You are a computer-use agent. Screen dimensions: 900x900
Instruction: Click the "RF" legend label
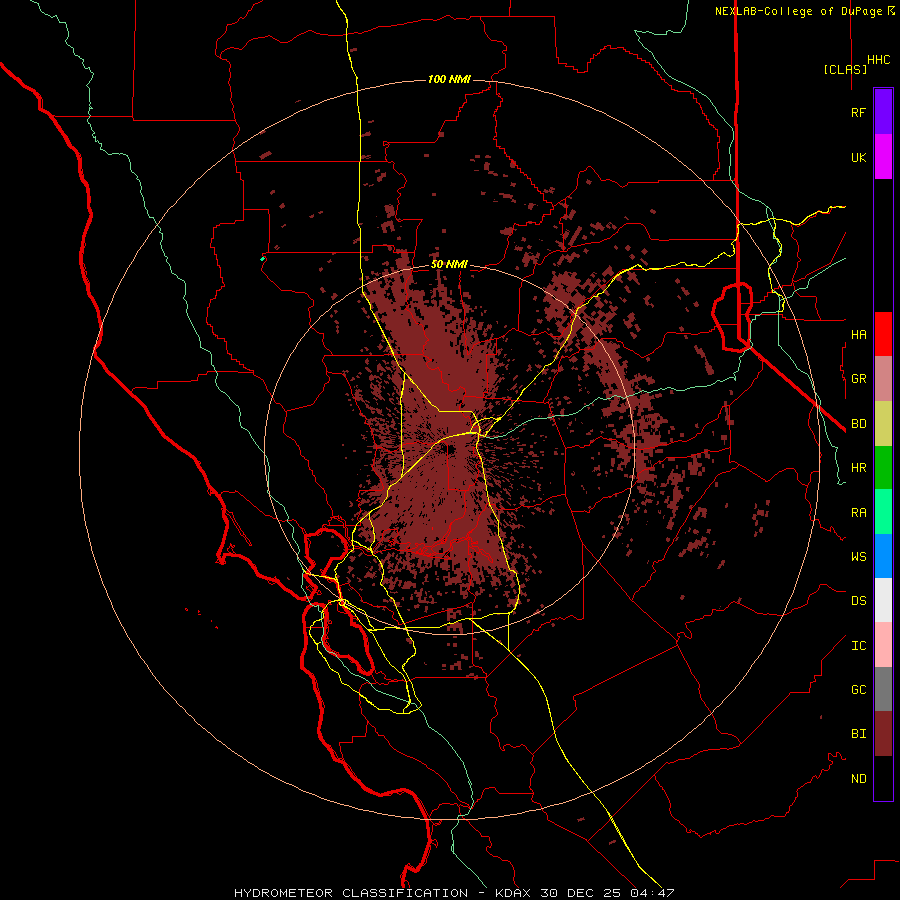858,112
